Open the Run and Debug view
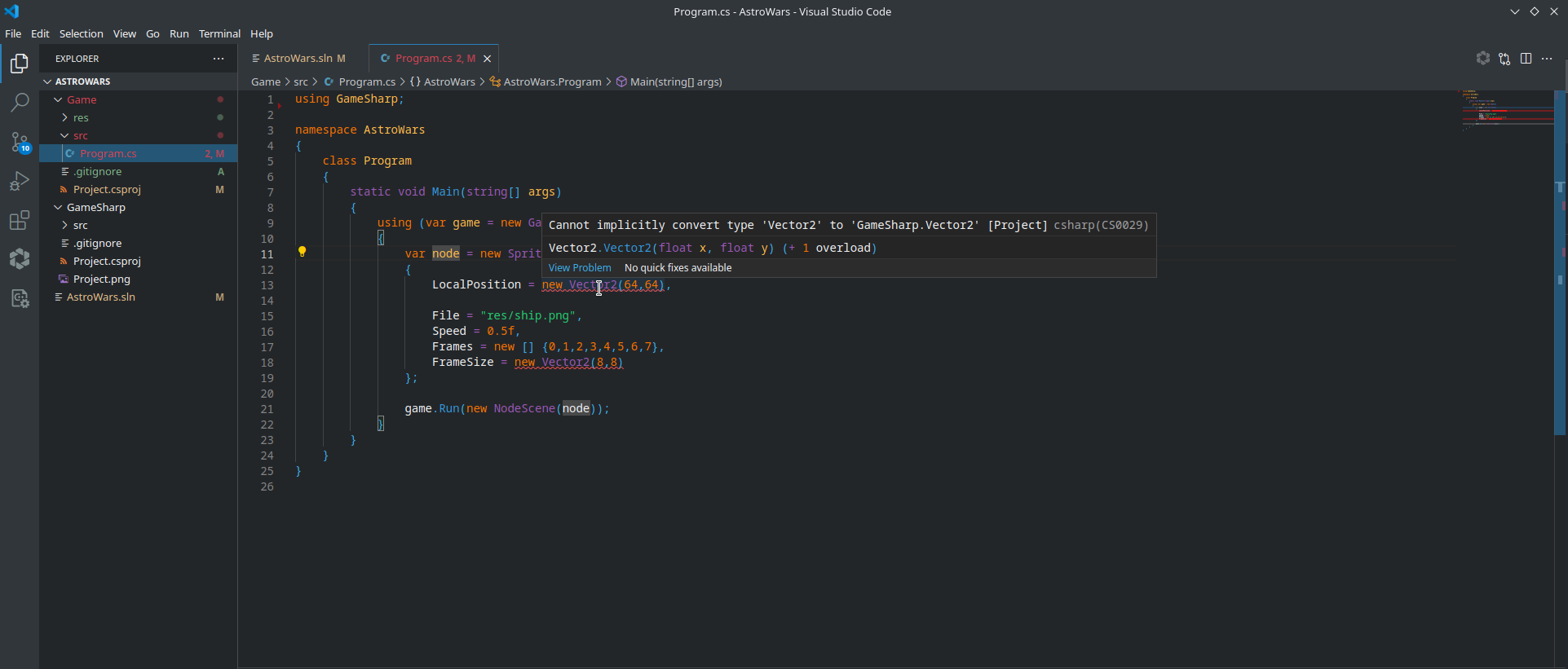 tap(20, 181)
